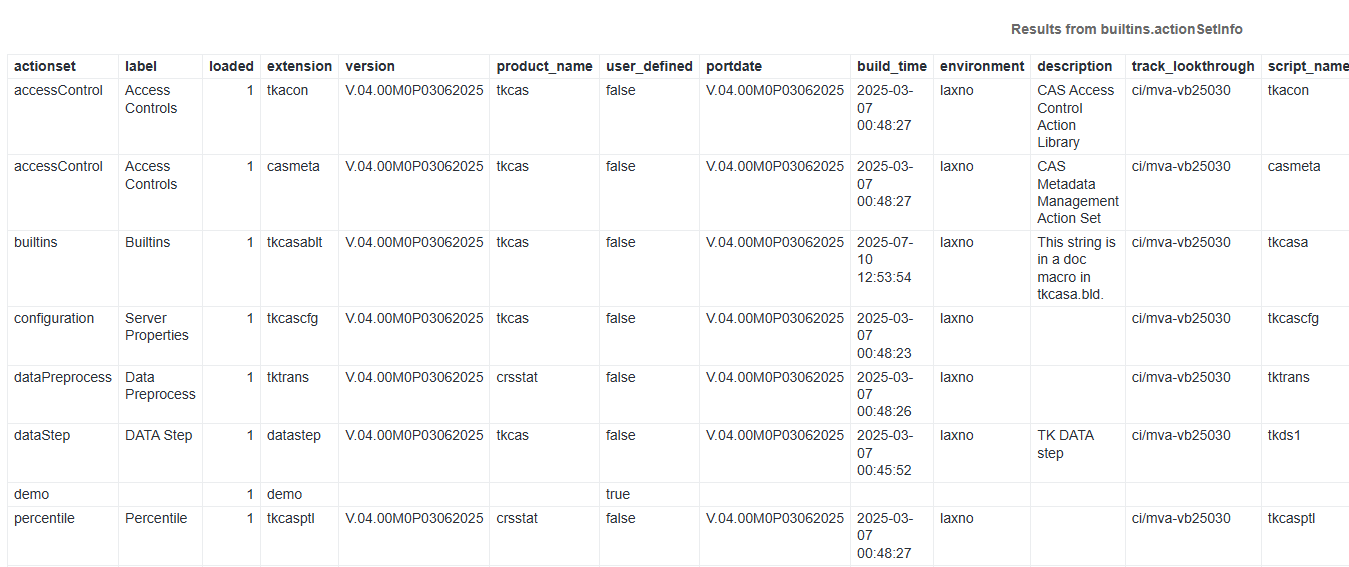1349x567 pixels.
Task: Click the product_name column header
Action: pyautogui.click(x=544, y=66)
